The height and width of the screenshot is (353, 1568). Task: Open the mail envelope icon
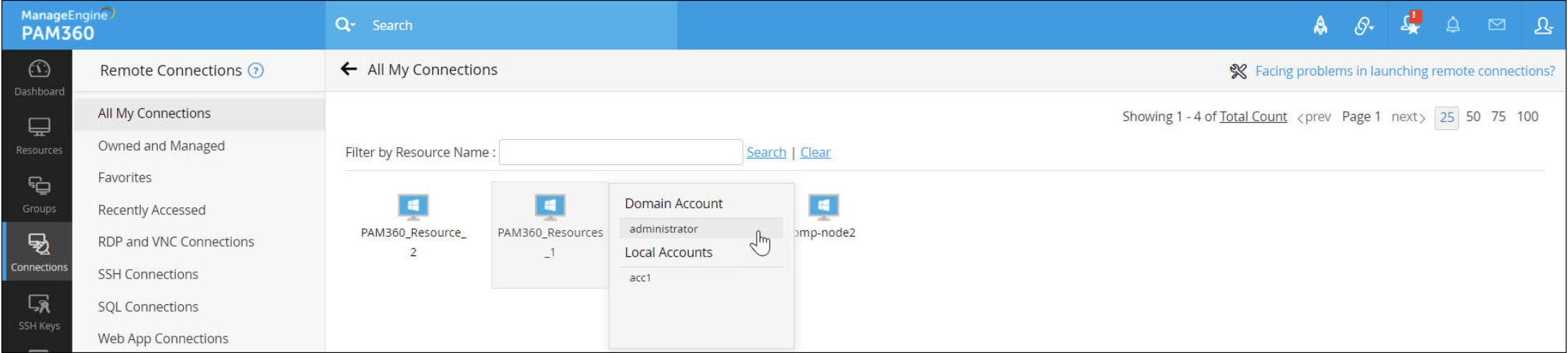[x=1497, y=25]
